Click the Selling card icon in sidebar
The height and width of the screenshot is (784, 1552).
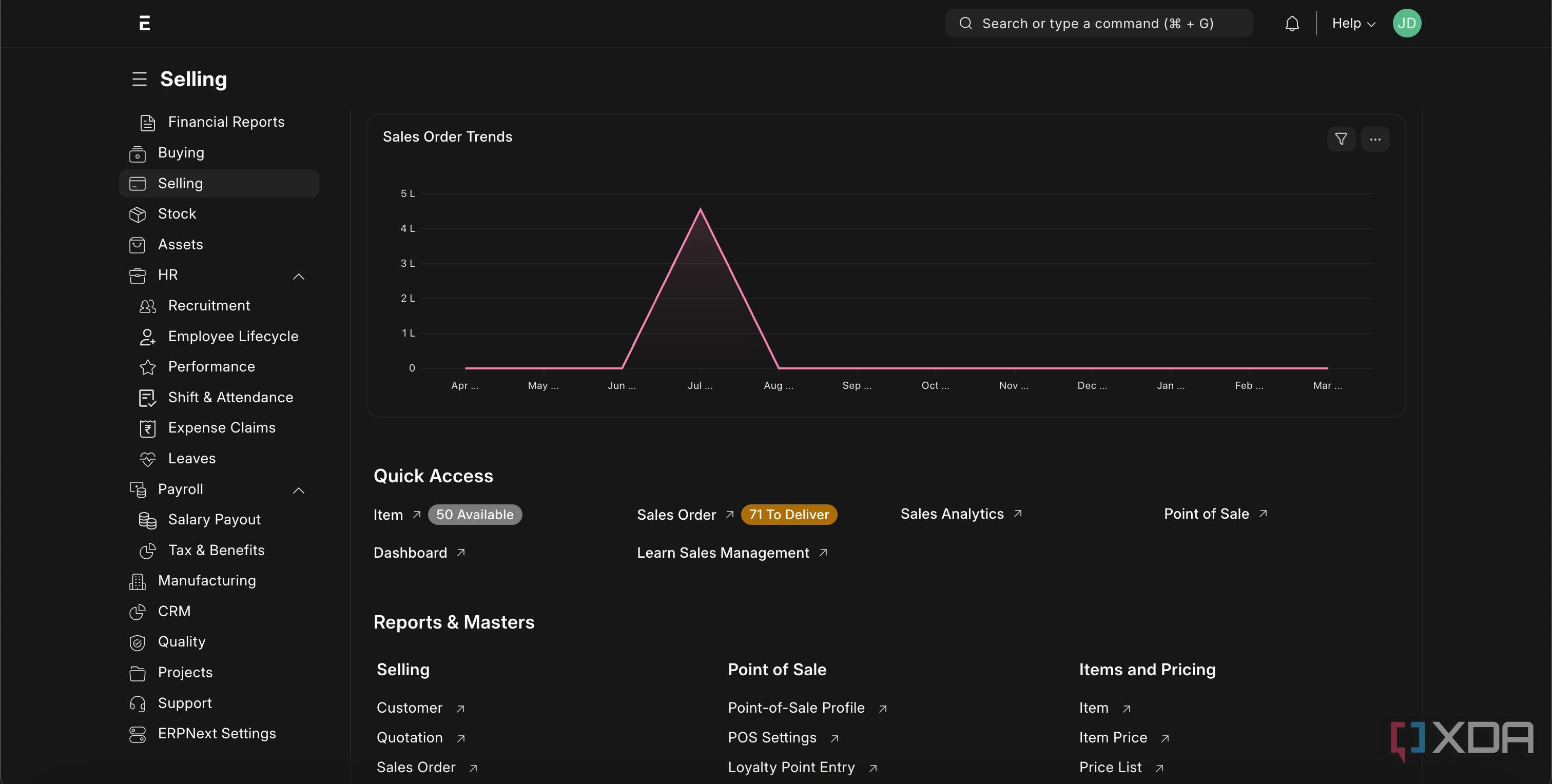[x=138, y=184]
